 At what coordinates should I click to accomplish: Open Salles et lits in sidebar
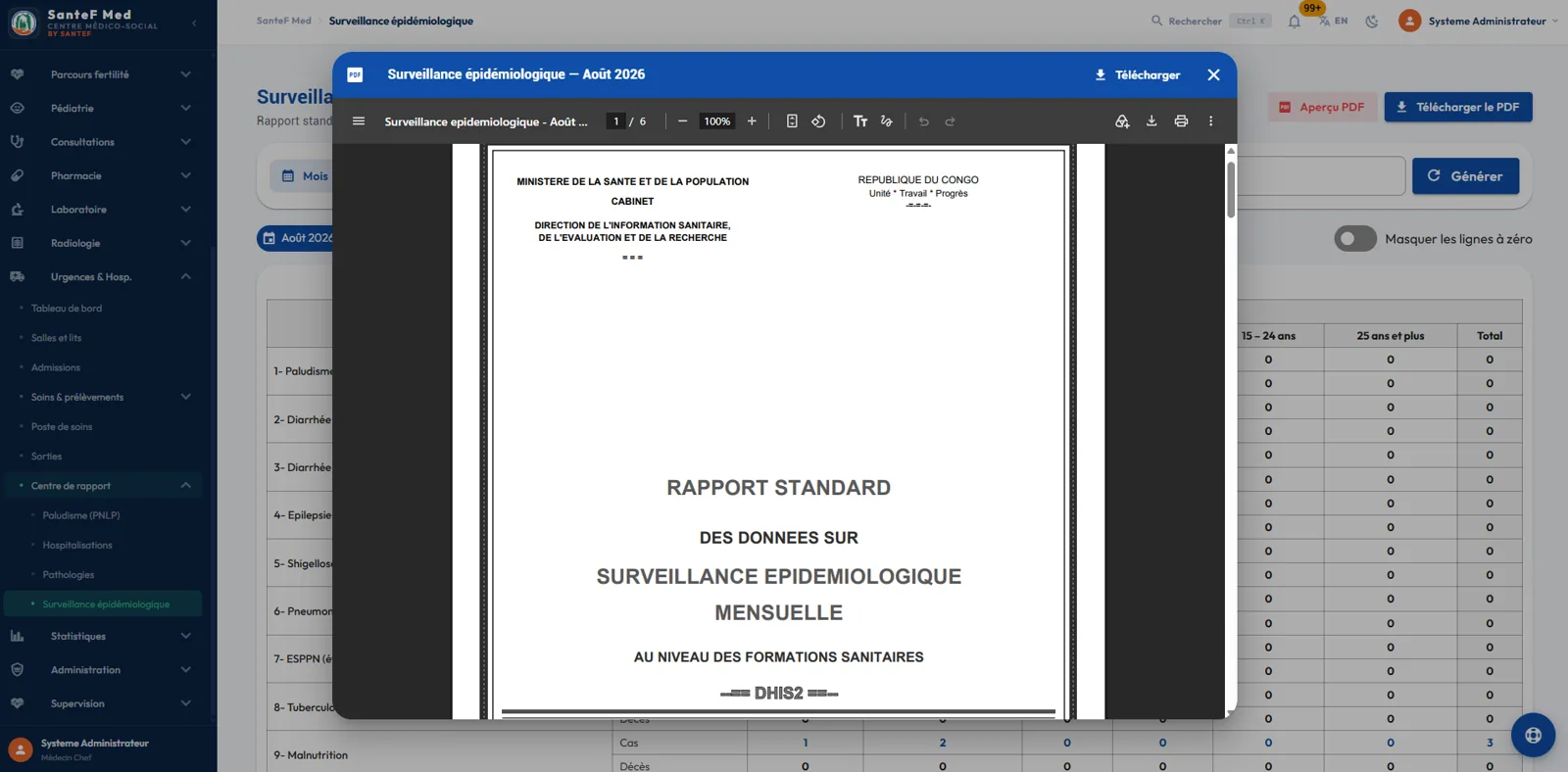tap(57, 338)
